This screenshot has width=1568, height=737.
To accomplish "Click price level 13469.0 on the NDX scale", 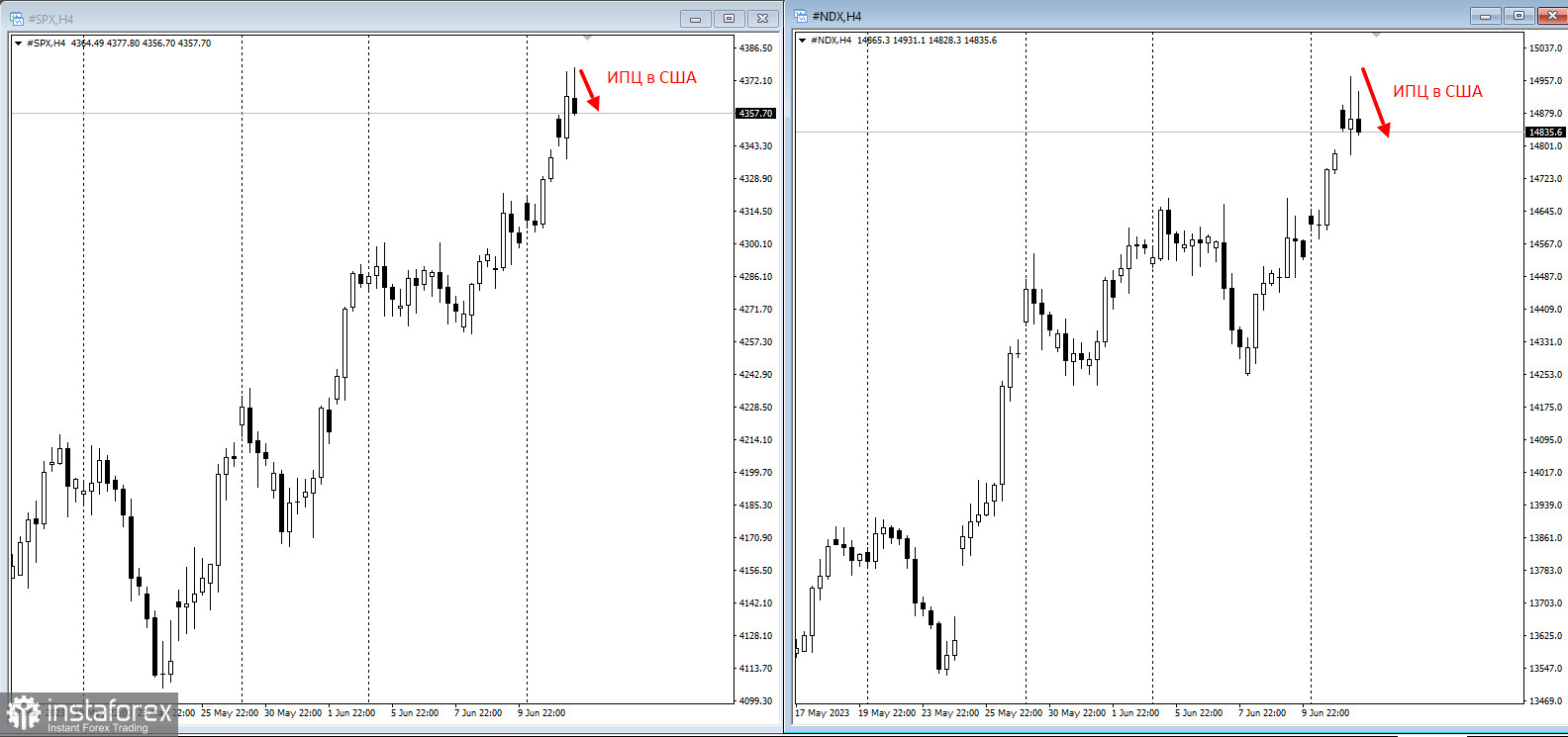I will (1545, 701).
